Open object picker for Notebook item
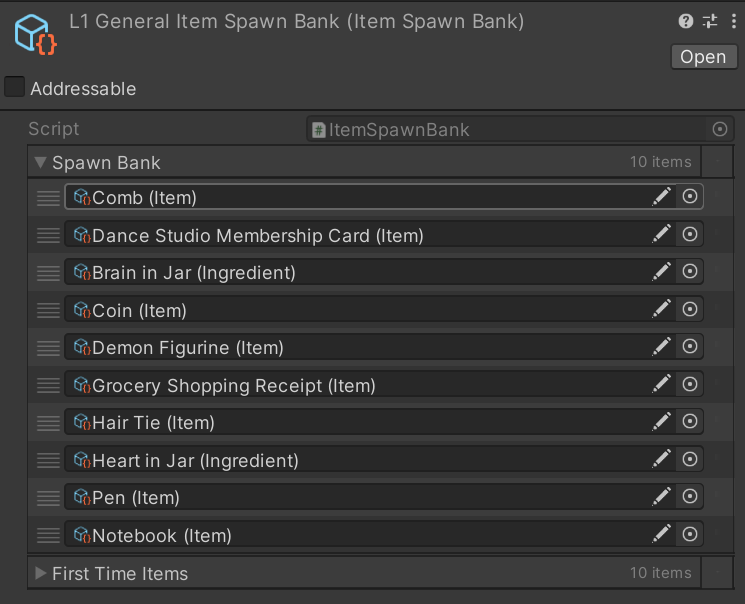The width and height of the screenshot is (745, 604). (x=689, y=534)
